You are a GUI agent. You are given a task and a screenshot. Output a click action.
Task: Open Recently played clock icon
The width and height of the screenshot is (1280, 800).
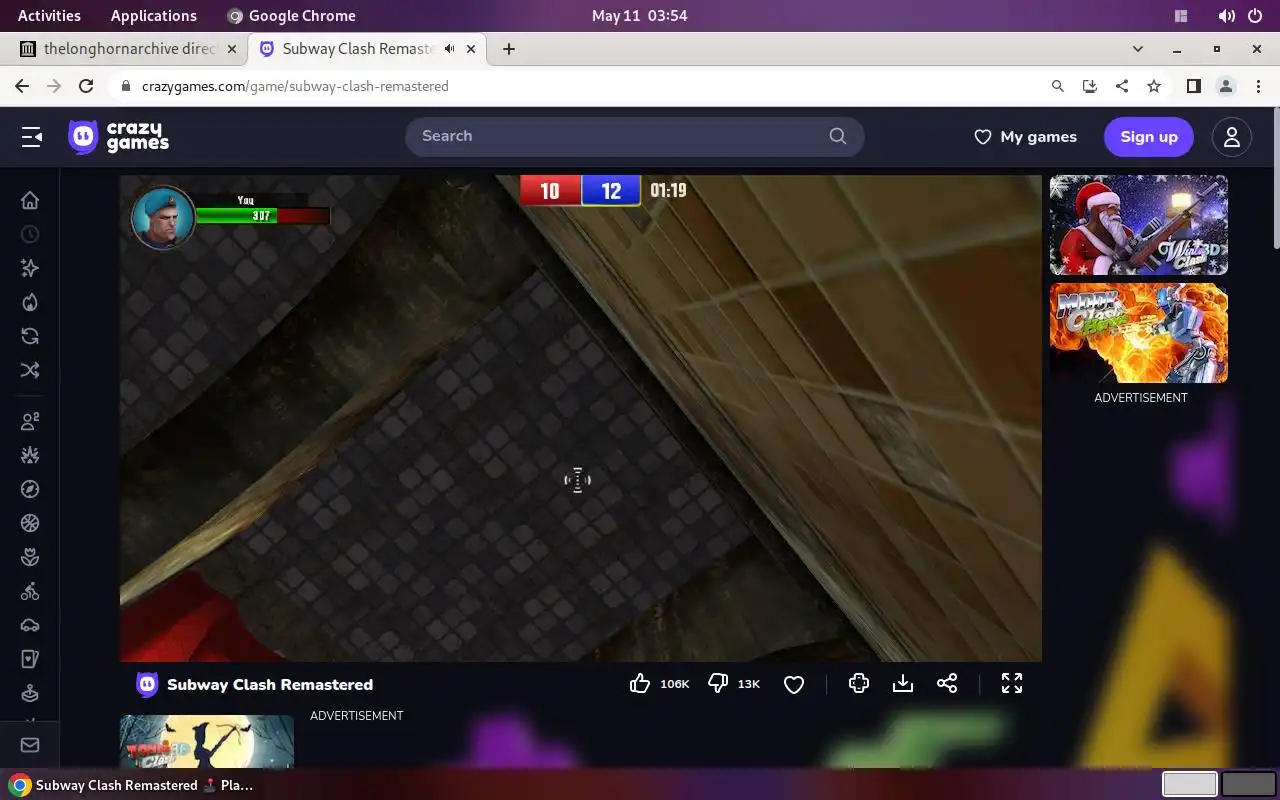(30, 234)
